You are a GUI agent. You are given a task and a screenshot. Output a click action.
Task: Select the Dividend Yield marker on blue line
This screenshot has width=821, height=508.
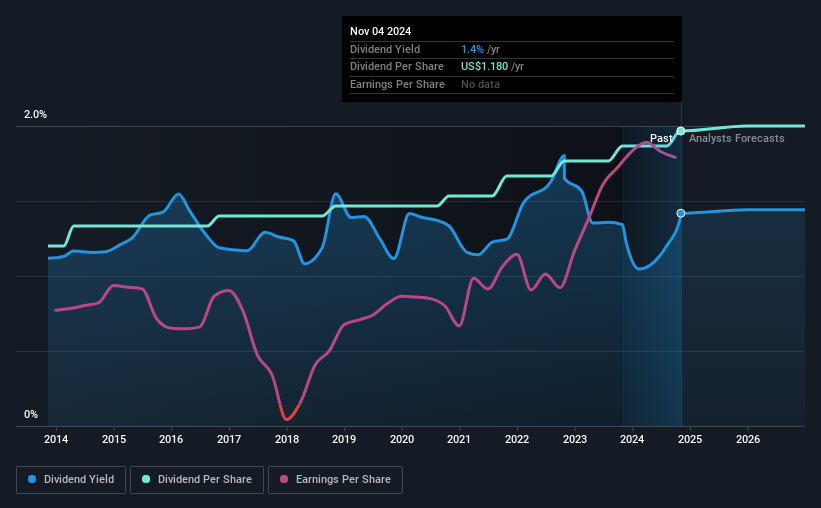(x=681, y=213)
